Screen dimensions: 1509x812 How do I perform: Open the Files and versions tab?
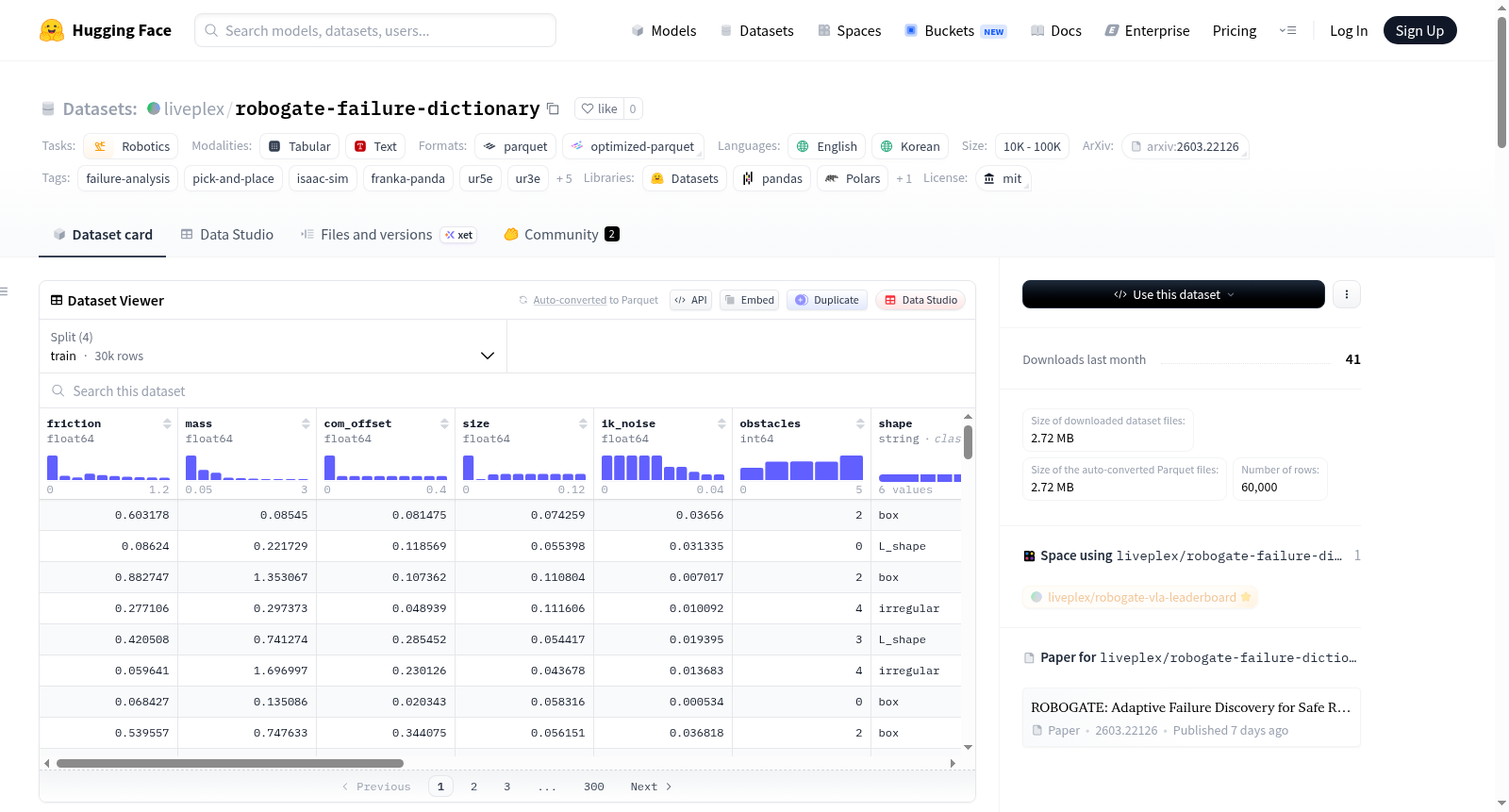click(x=389, y=235)
